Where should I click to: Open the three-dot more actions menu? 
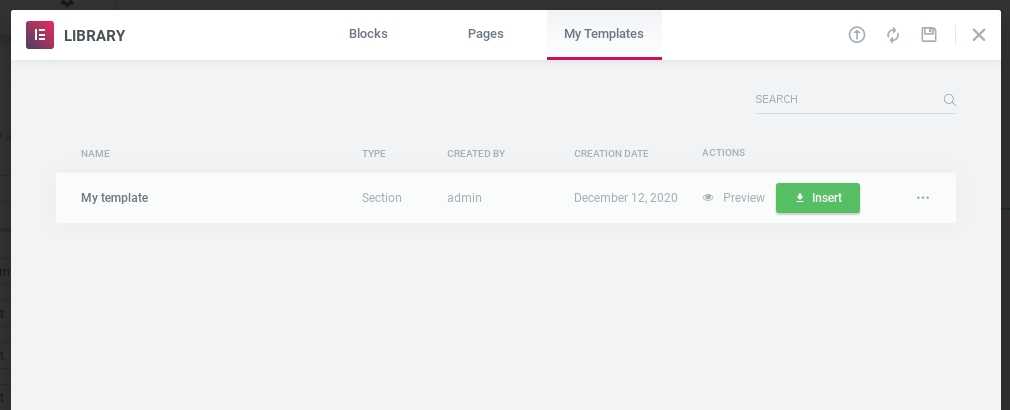point(923,198)
